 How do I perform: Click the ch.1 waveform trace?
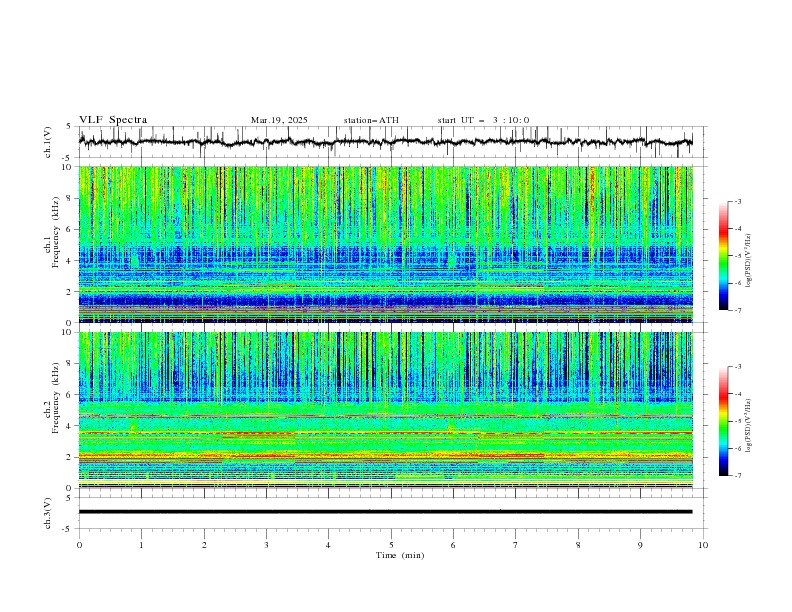[x=385, y=142]
